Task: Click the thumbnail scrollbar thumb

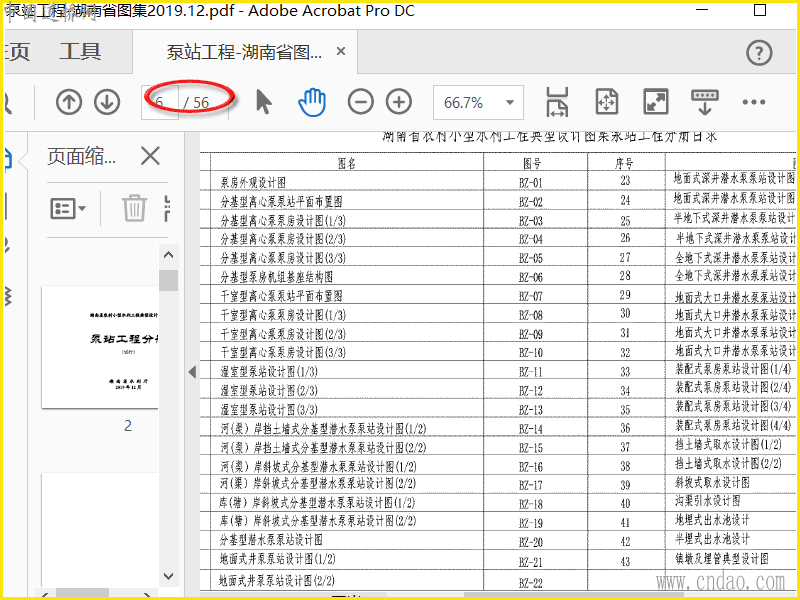Action: (x=168, y=281)
